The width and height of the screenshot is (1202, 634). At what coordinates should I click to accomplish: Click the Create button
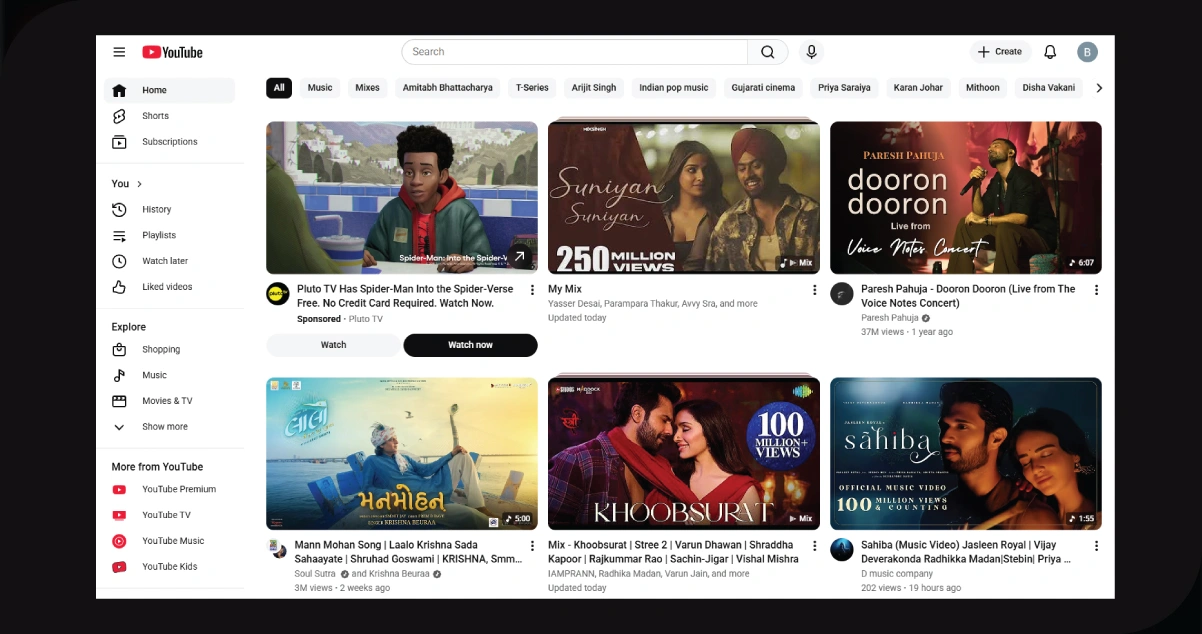(x=1000, y=52)
